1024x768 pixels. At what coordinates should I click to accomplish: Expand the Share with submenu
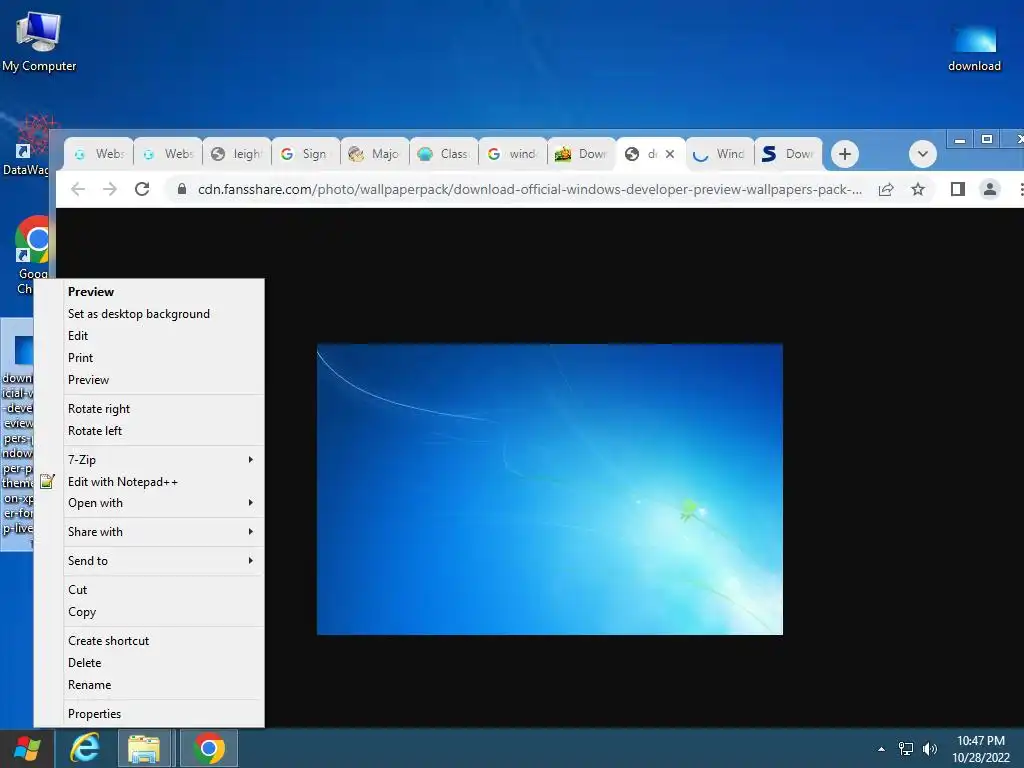point(163,532)
